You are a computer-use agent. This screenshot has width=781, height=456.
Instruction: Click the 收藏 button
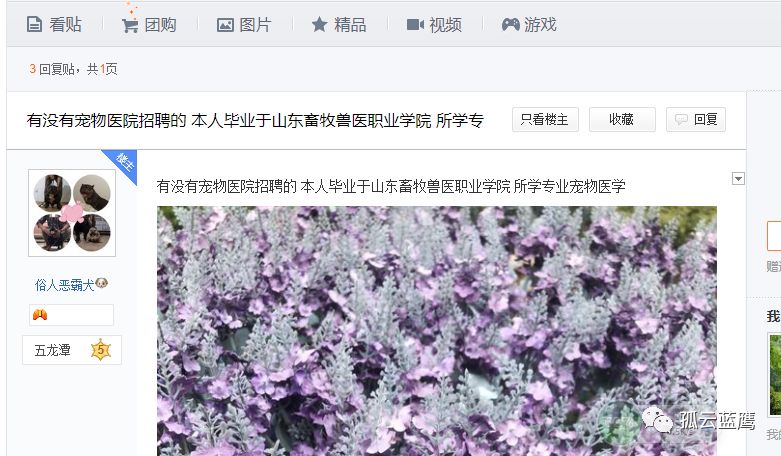click(x=622, y=119)
